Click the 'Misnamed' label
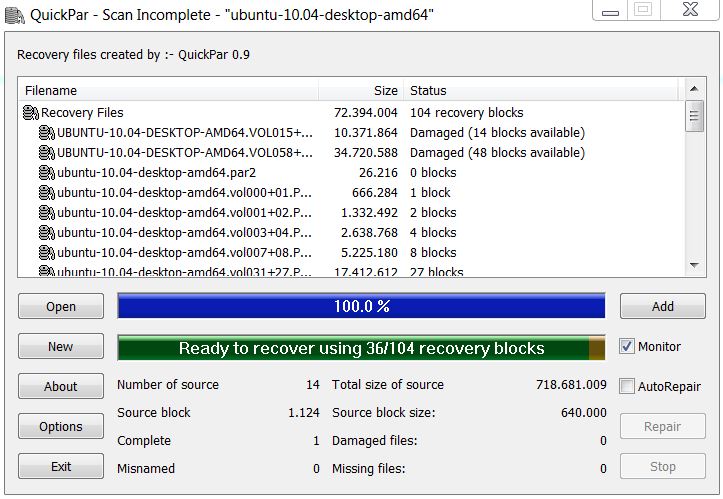This screenshot has width=723, height=499. [x=146, y=469]
